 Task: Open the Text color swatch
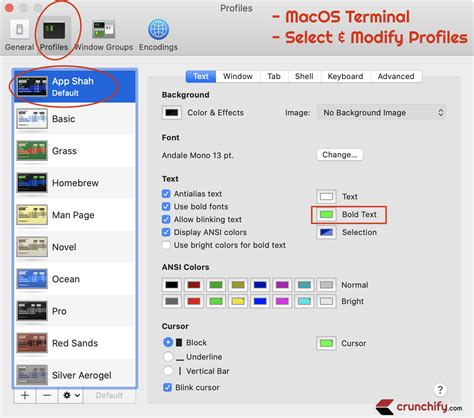pyautogui.click(x=326, y=197)
